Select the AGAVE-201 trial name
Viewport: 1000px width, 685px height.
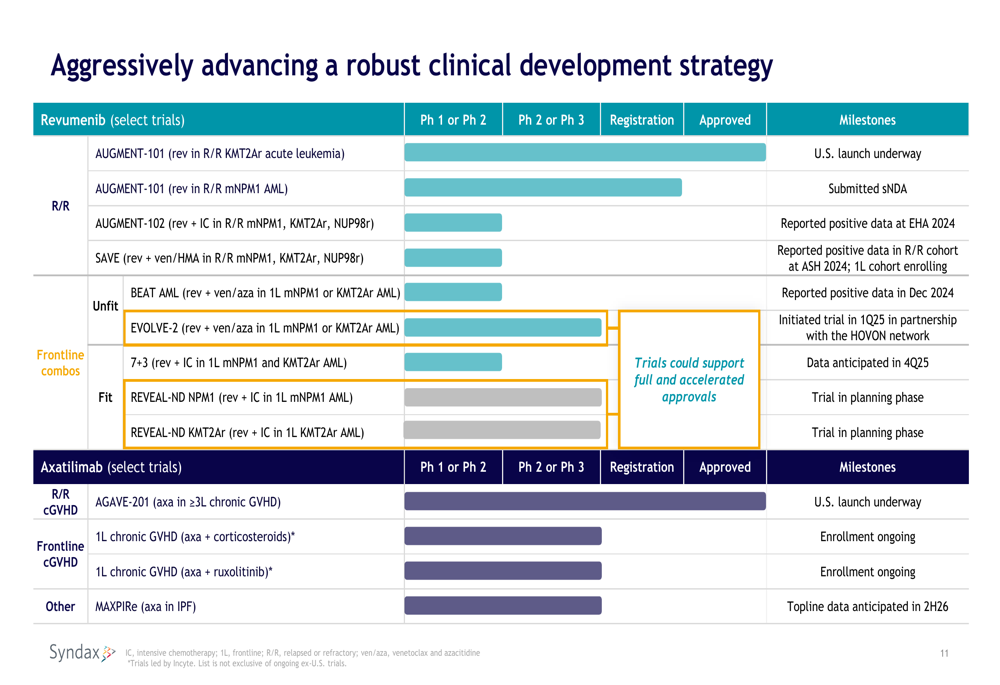188,502
